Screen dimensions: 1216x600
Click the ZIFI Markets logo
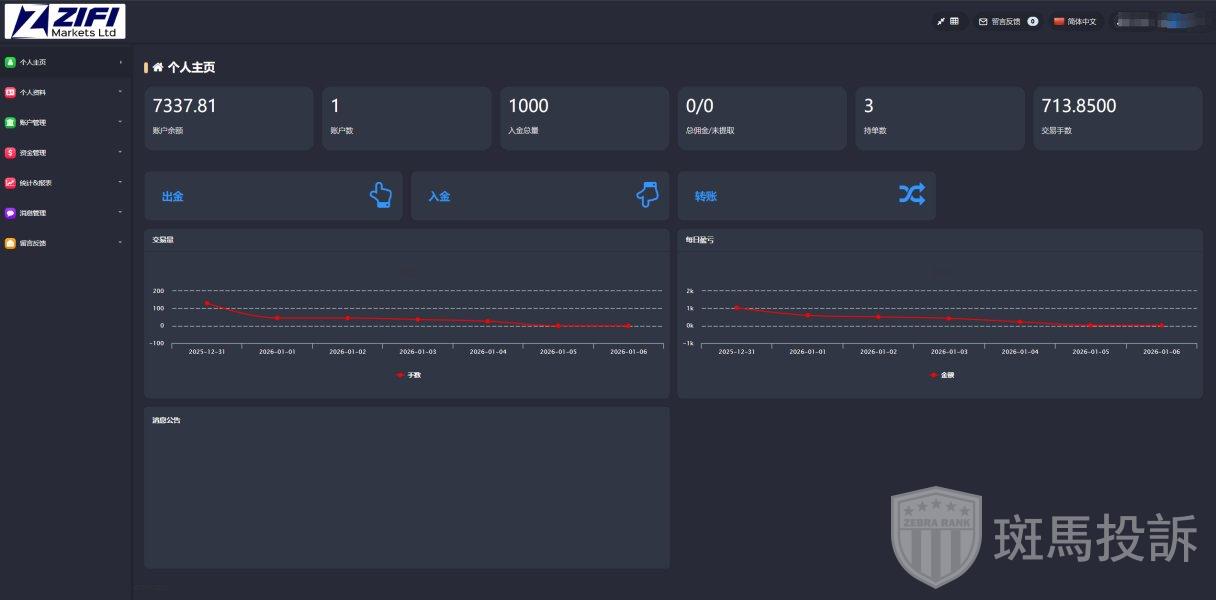64,22
